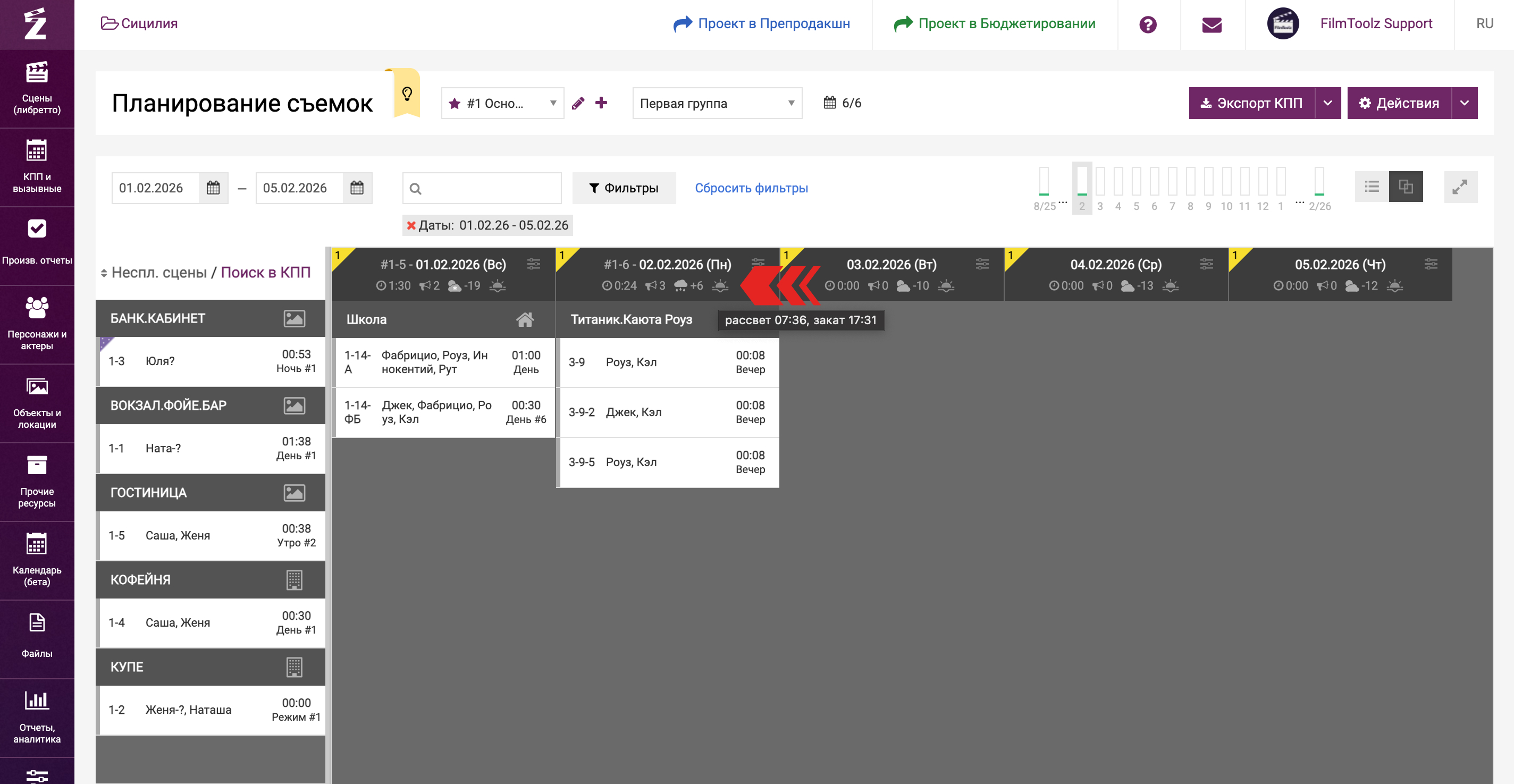Open Экспорт КПП dropdown arrow

pyautogui.click(x=1327, y=104)
